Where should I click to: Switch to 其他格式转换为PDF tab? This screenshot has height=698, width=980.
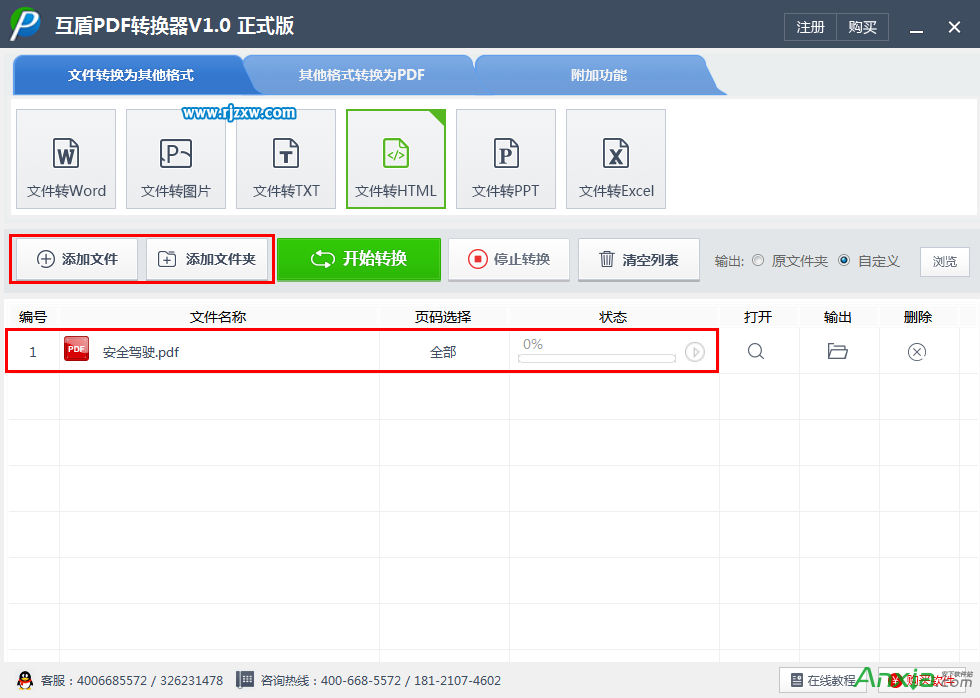(361, 75)
